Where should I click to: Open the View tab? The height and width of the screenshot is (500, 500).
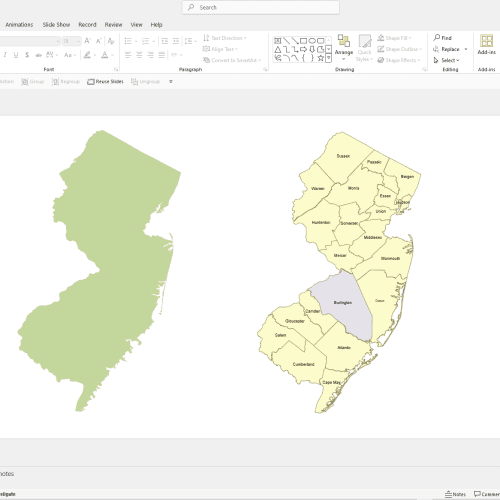136,24
